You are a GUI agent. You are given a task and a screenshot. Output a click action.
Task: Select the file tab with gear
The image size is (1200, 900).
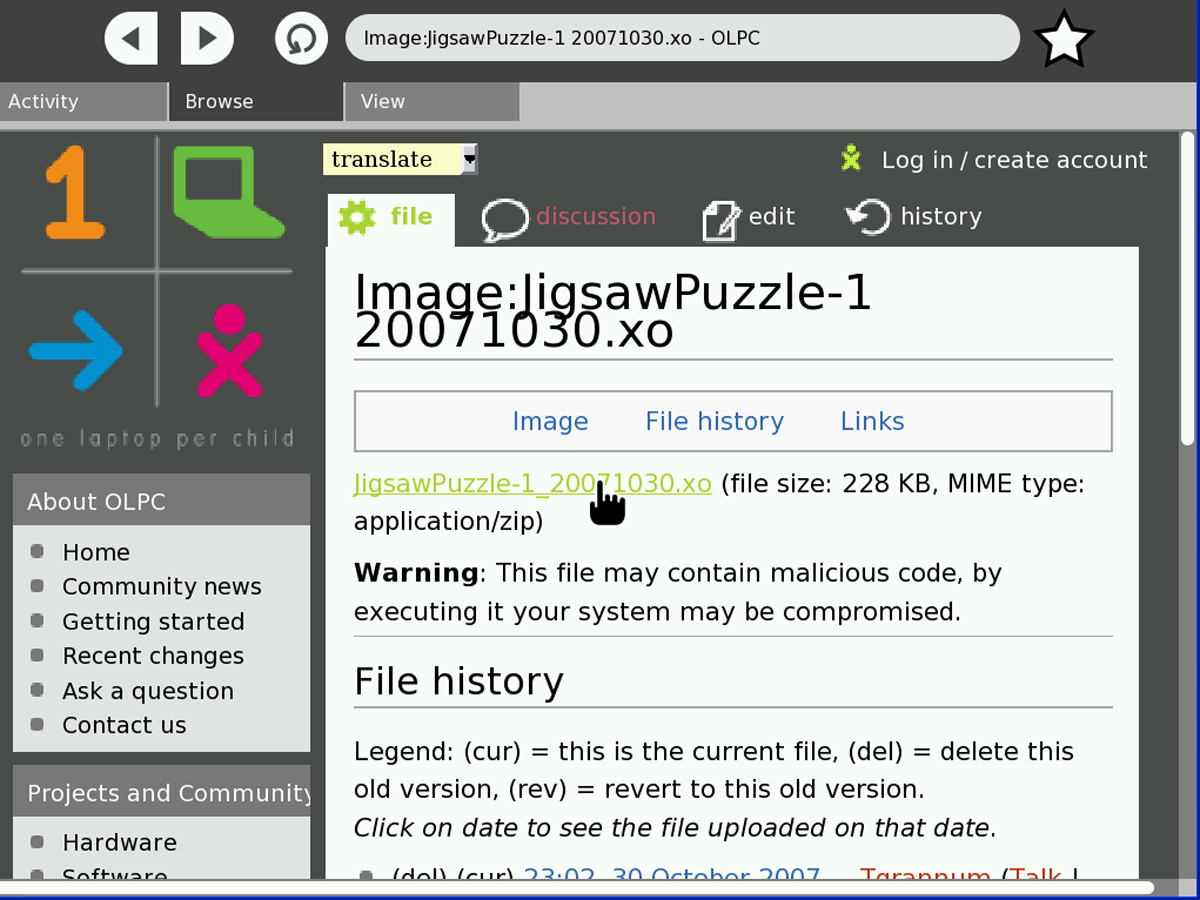click(x=391, y=218)
